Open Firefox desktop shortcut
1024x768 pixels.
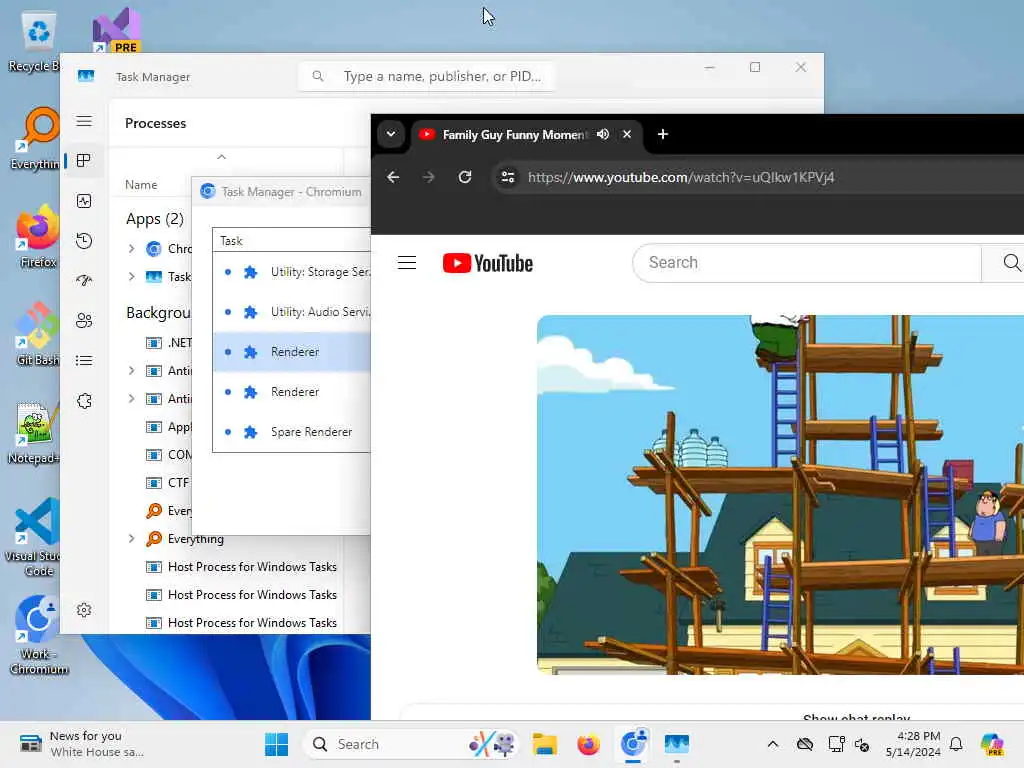(x=37, y=236)
